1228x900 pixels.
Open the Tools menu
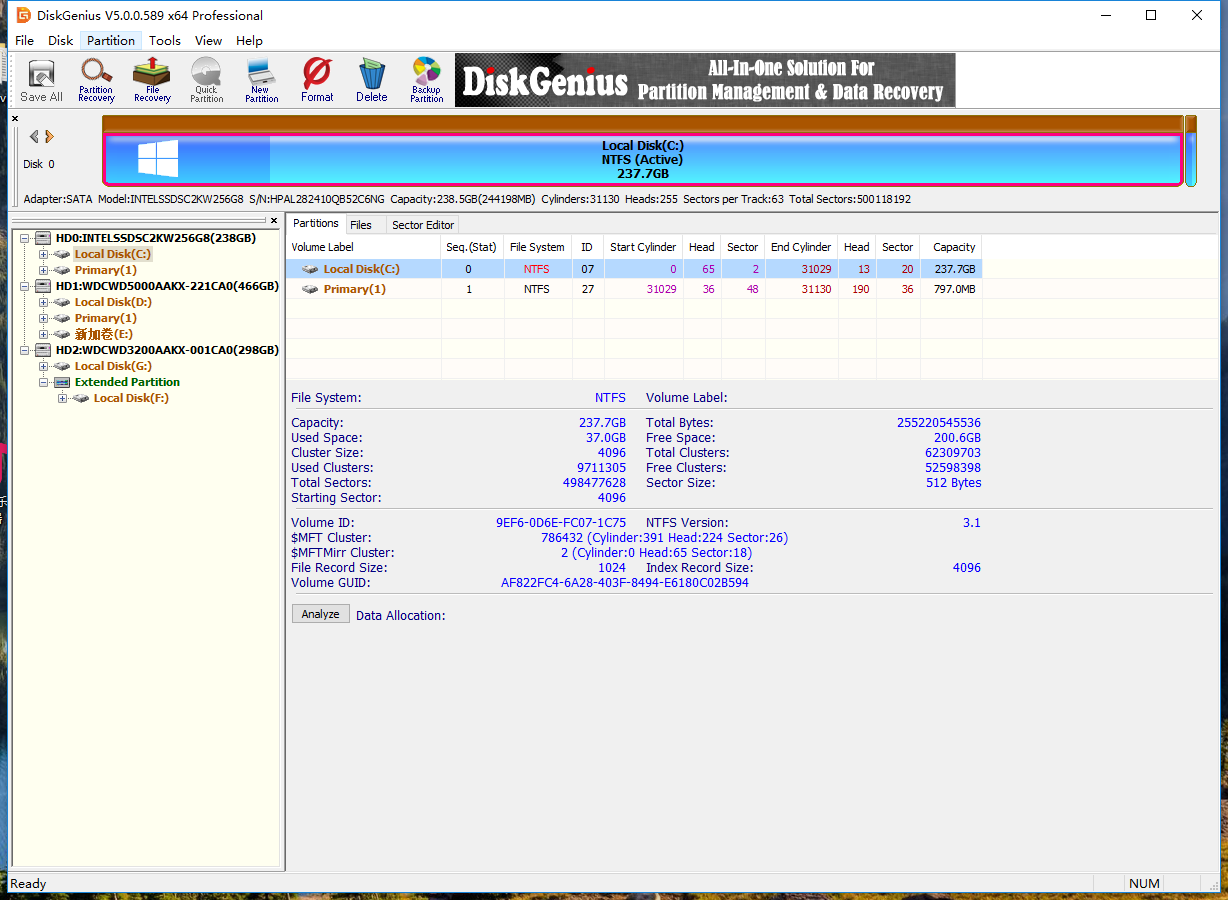(x=165, y=40)
